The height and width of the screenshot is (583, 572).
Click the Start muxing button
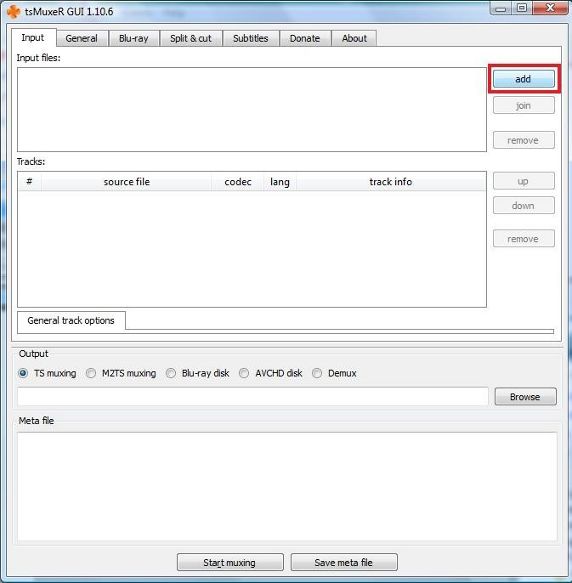click(230, 562)
